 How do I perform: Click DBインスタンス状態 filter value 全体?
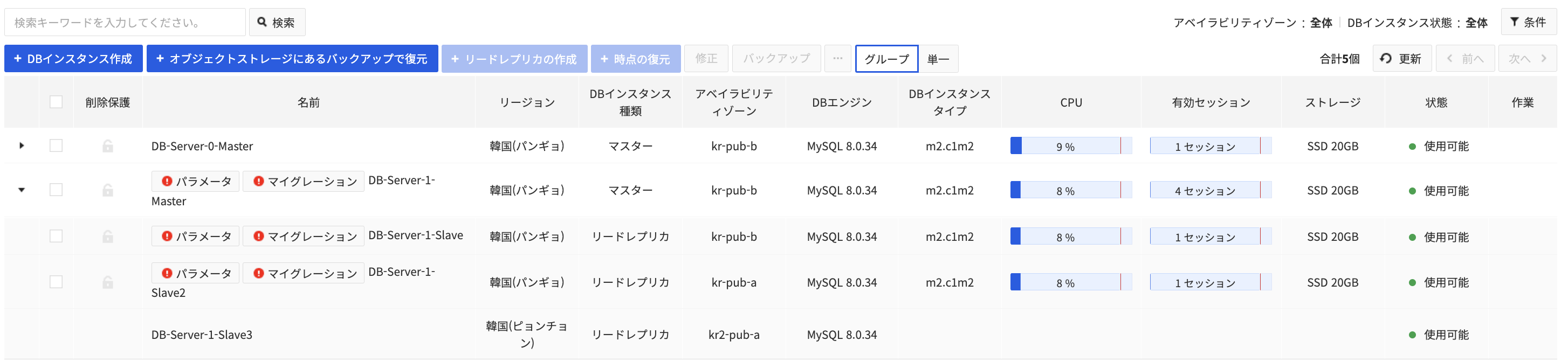coord(1476,23)
